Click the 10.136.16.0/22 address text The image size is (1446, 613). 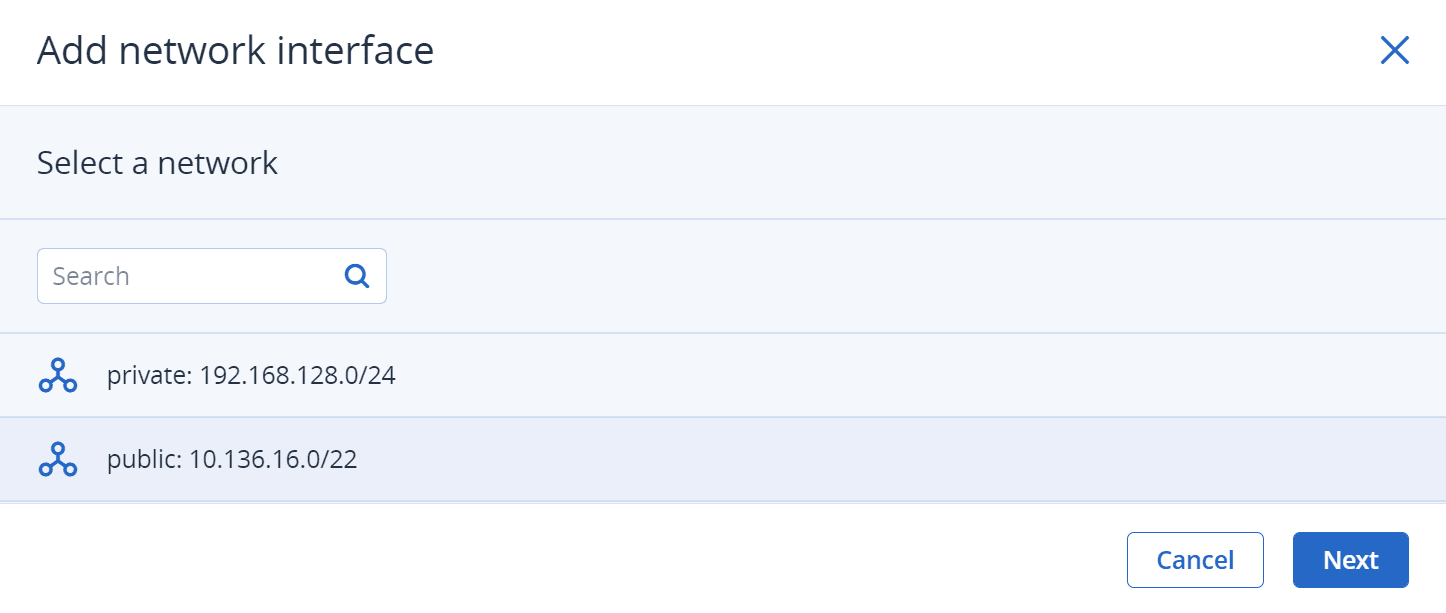273,460
